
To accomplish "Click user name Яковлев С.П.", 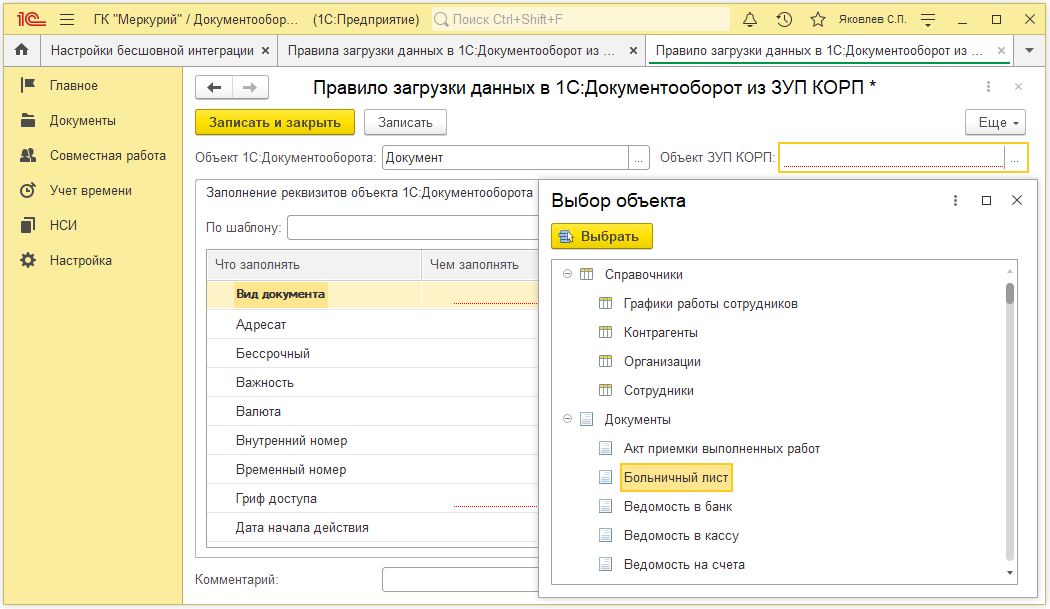I will coord(873,19).
